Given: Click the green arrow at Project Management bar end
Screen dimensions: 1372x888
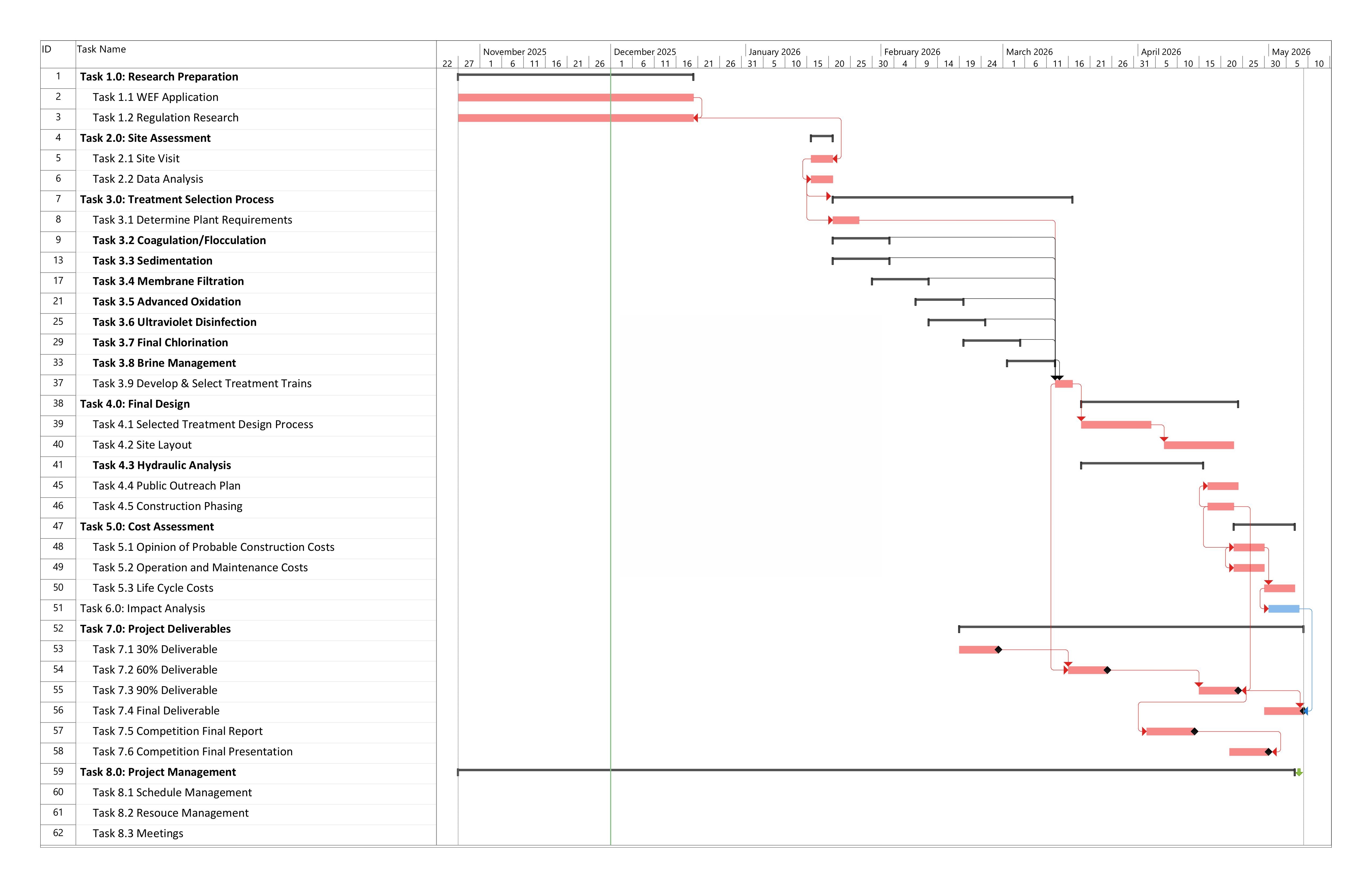Looking at the screenshot, I should click(x=1299, y=772).
